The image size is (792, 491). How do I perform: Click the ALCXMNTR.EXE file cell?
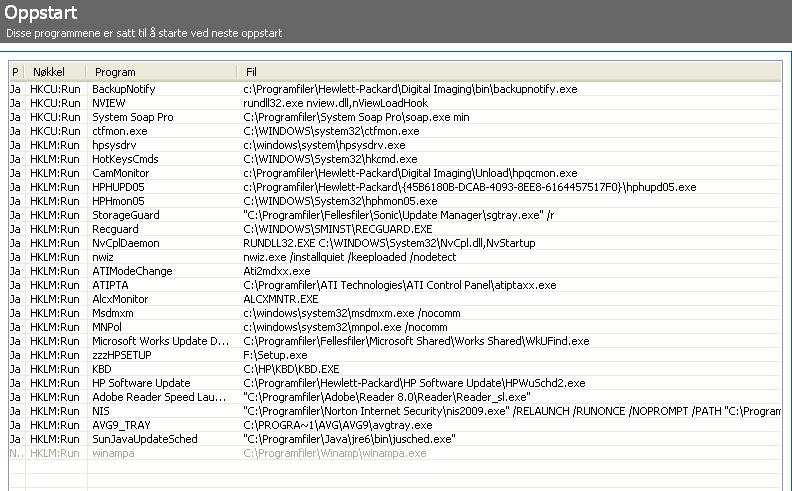(281, 300)
